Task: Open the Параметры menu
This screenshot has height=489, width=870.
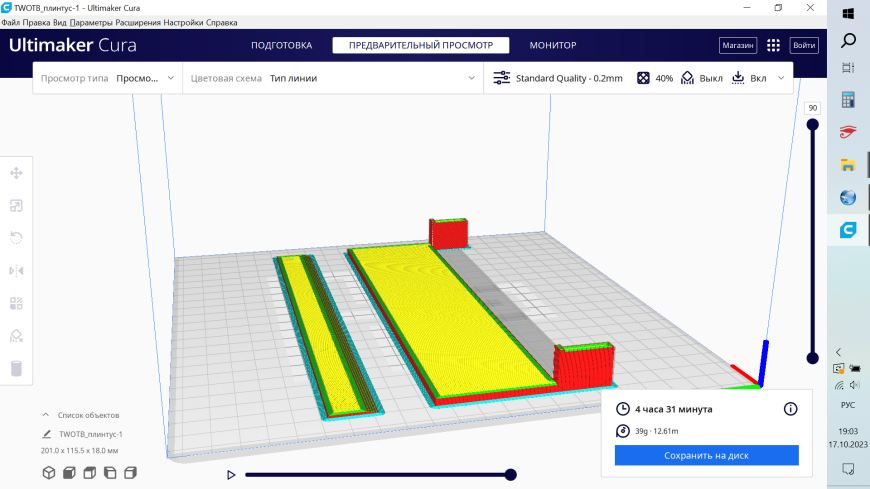Action: [x=91, y=23]
